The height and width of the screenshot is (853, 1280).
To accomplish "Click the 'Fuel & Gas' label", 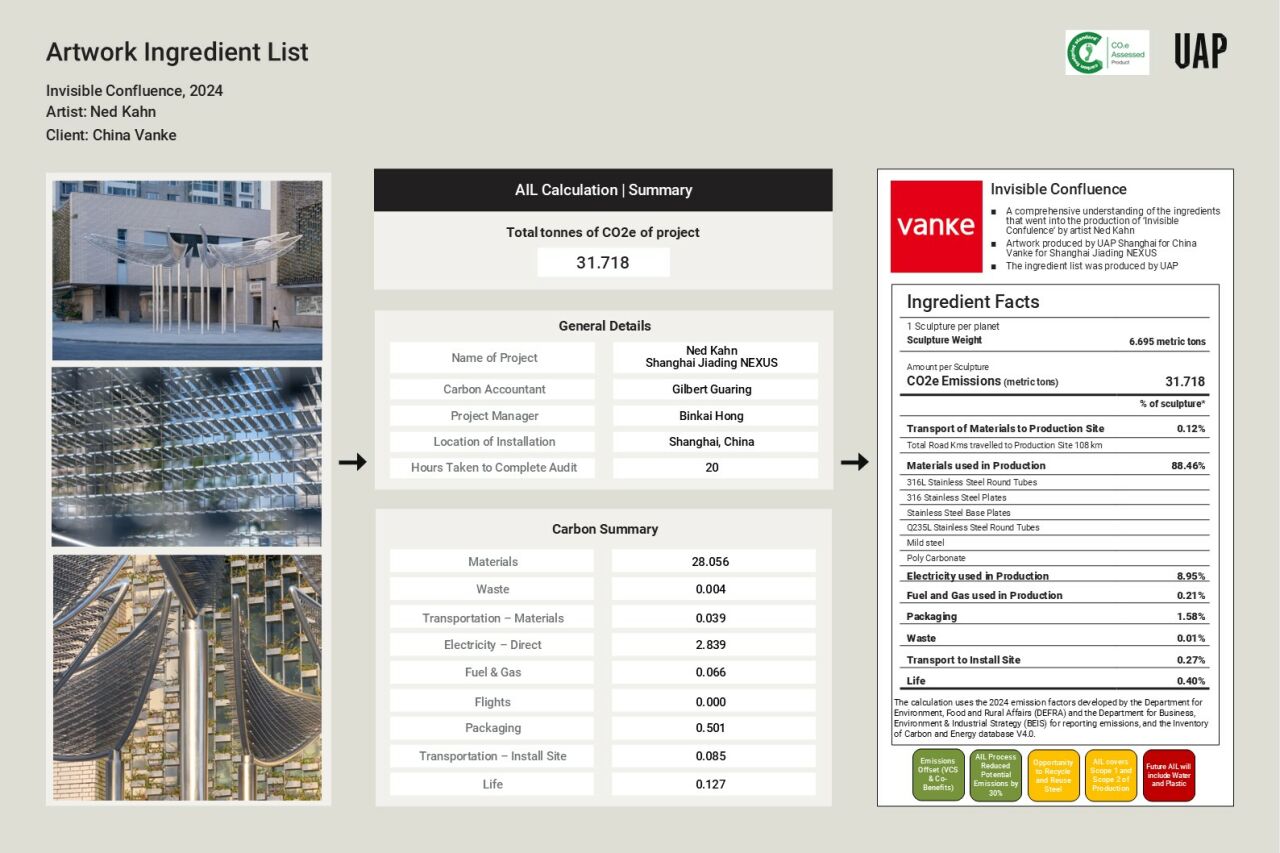I will (492, 673).
